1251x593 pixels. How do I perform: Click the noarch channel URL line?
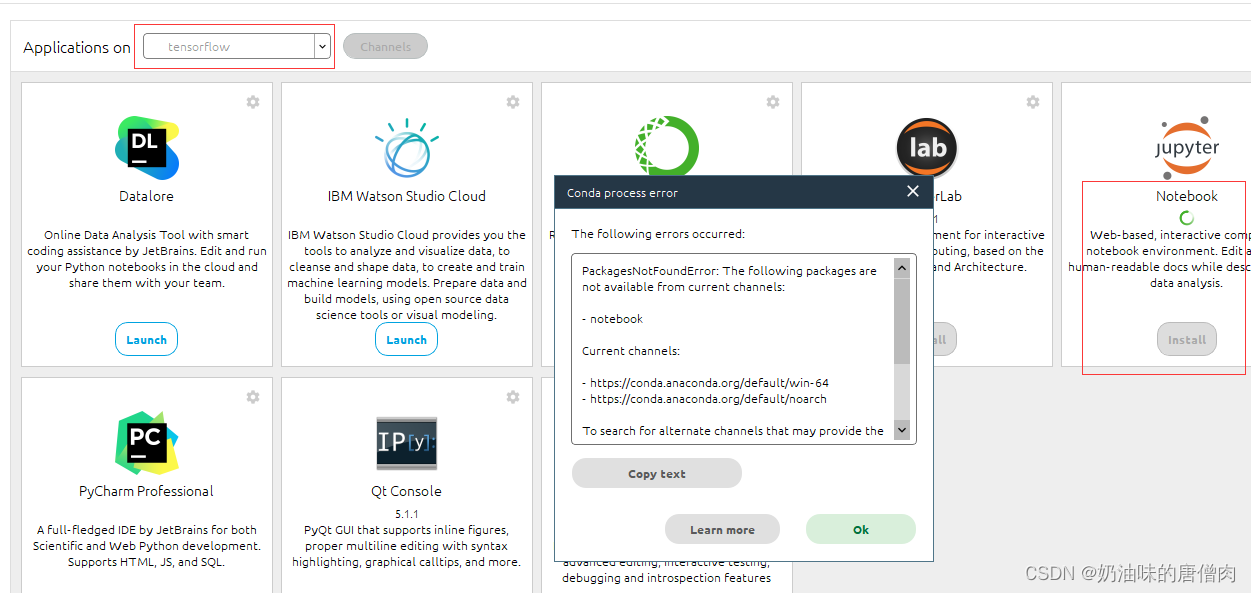click(704, 399)
